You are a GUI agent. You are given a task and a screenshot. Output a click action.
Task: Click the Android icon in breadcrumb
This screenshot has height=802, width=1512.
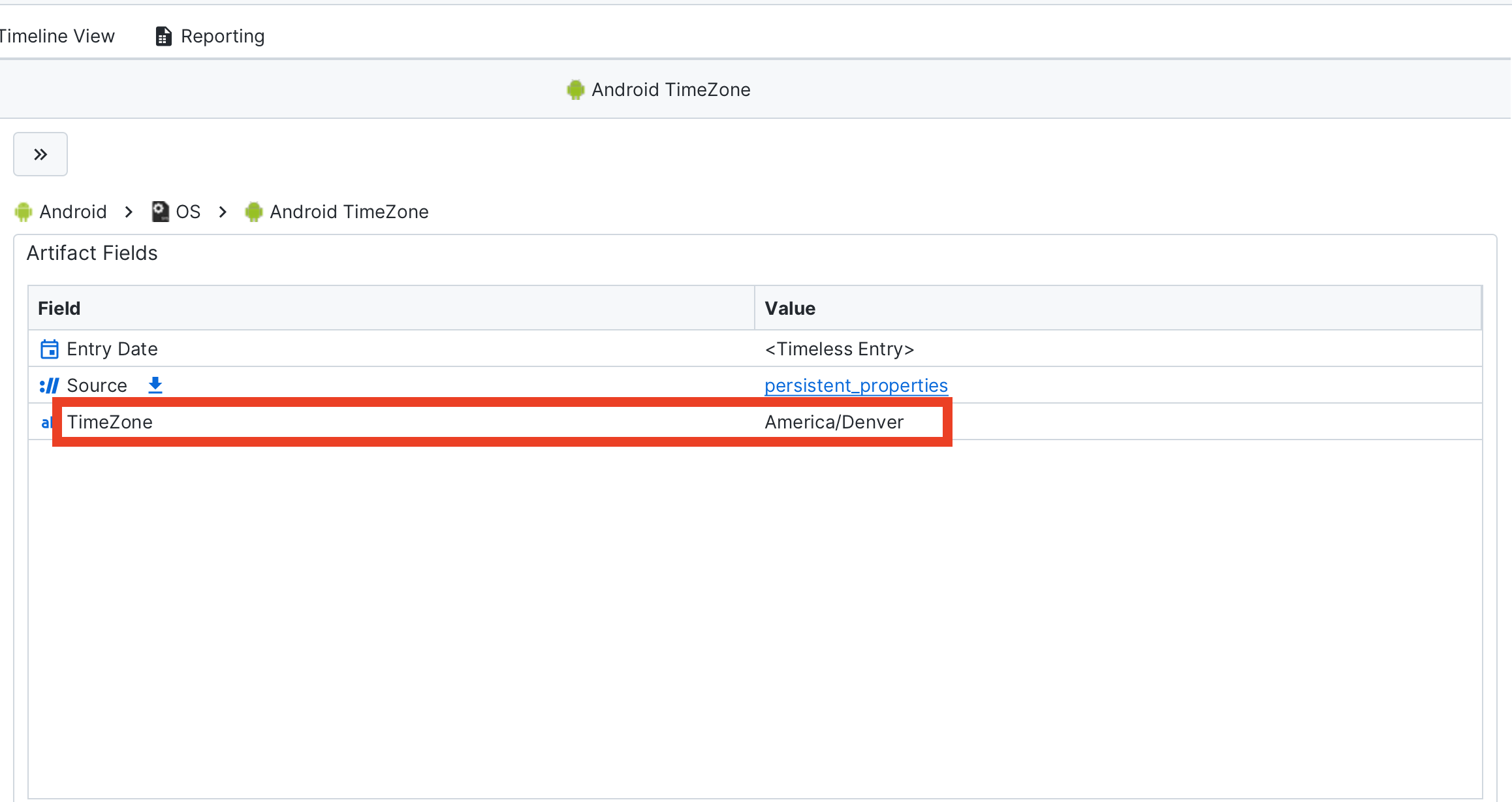point(24,212)
